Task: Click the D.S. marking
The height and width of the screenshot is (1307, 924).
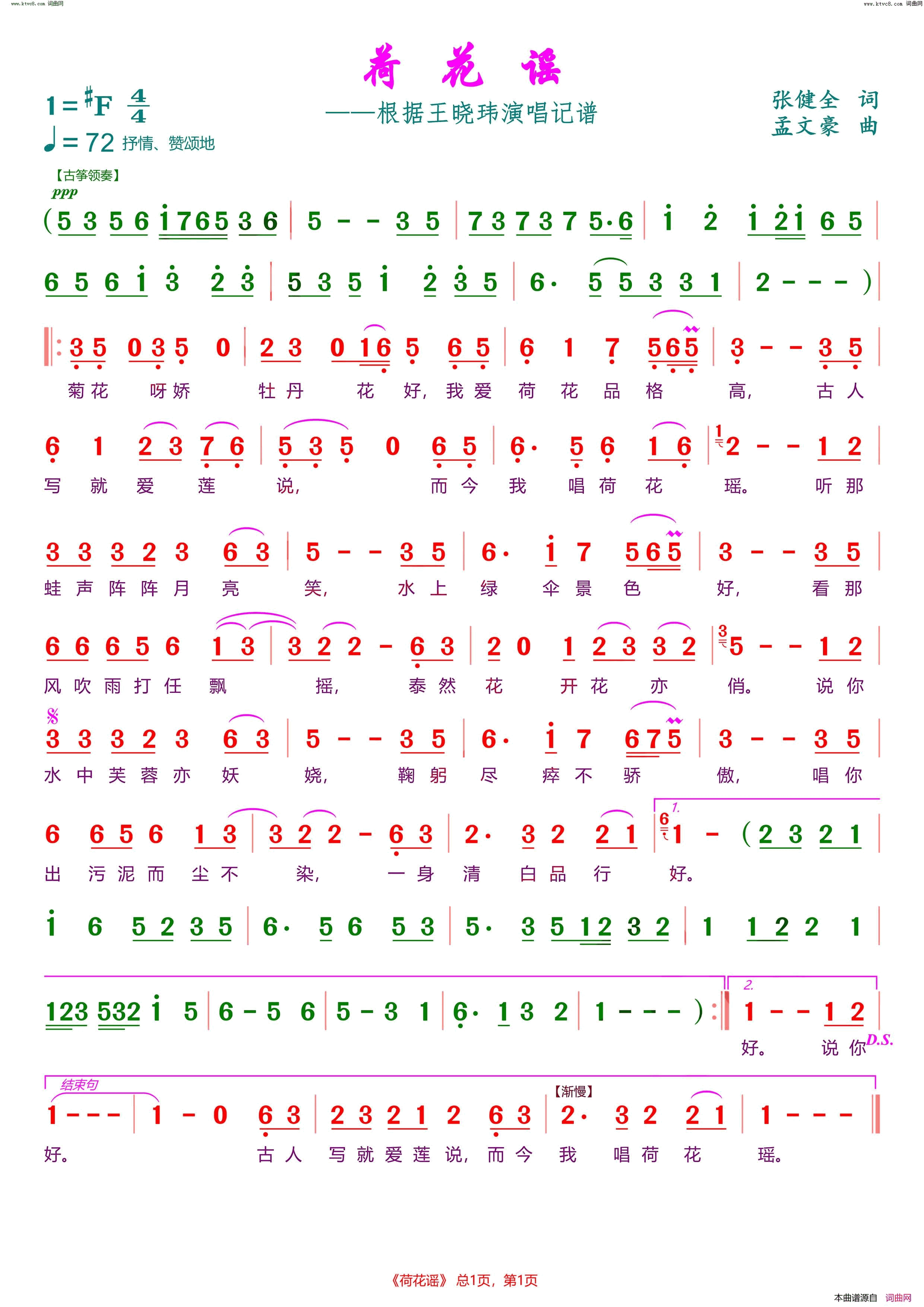Action: coord(880,1040)
